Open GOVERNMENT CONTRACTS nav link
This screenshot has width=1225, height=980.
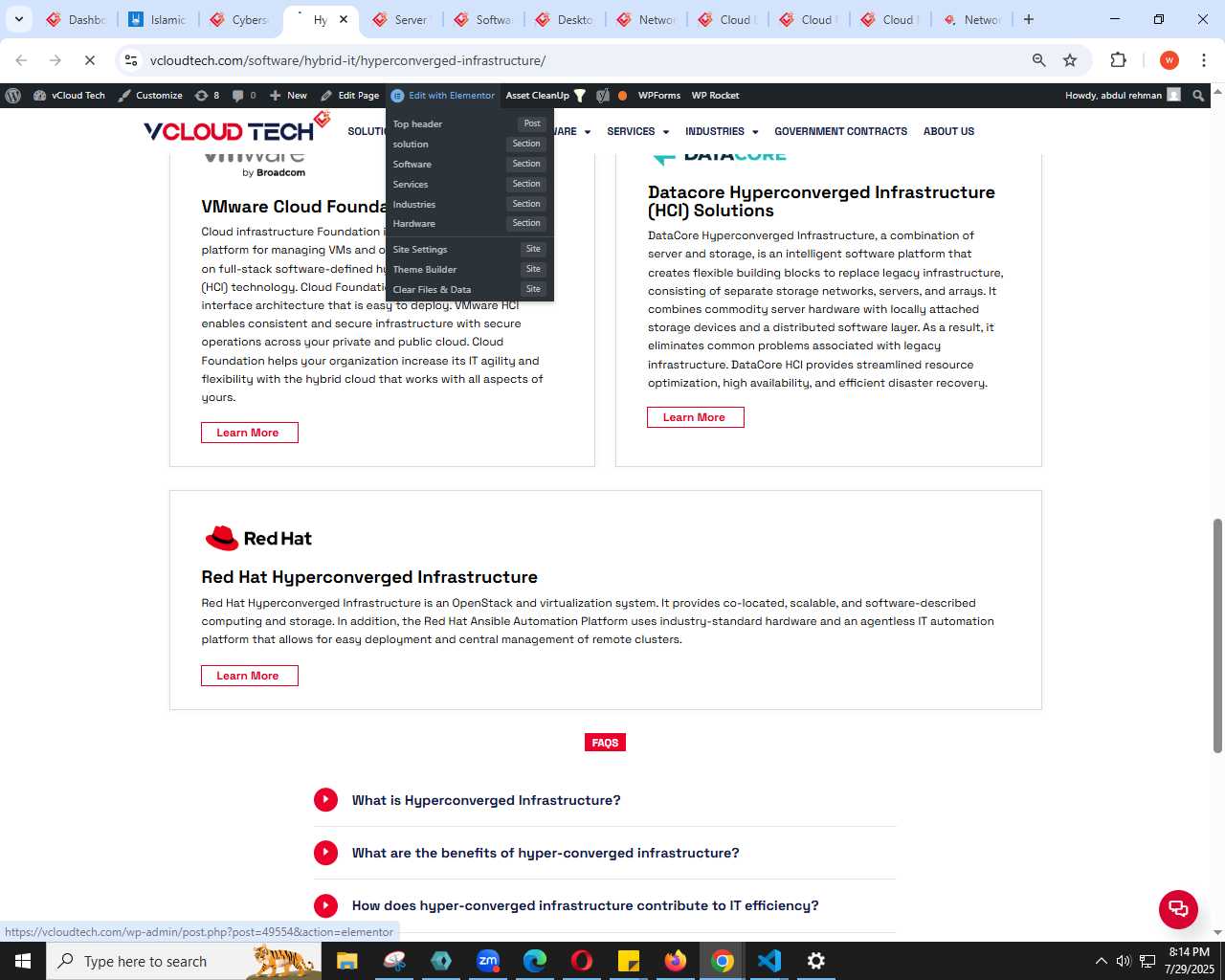point(840,131)
